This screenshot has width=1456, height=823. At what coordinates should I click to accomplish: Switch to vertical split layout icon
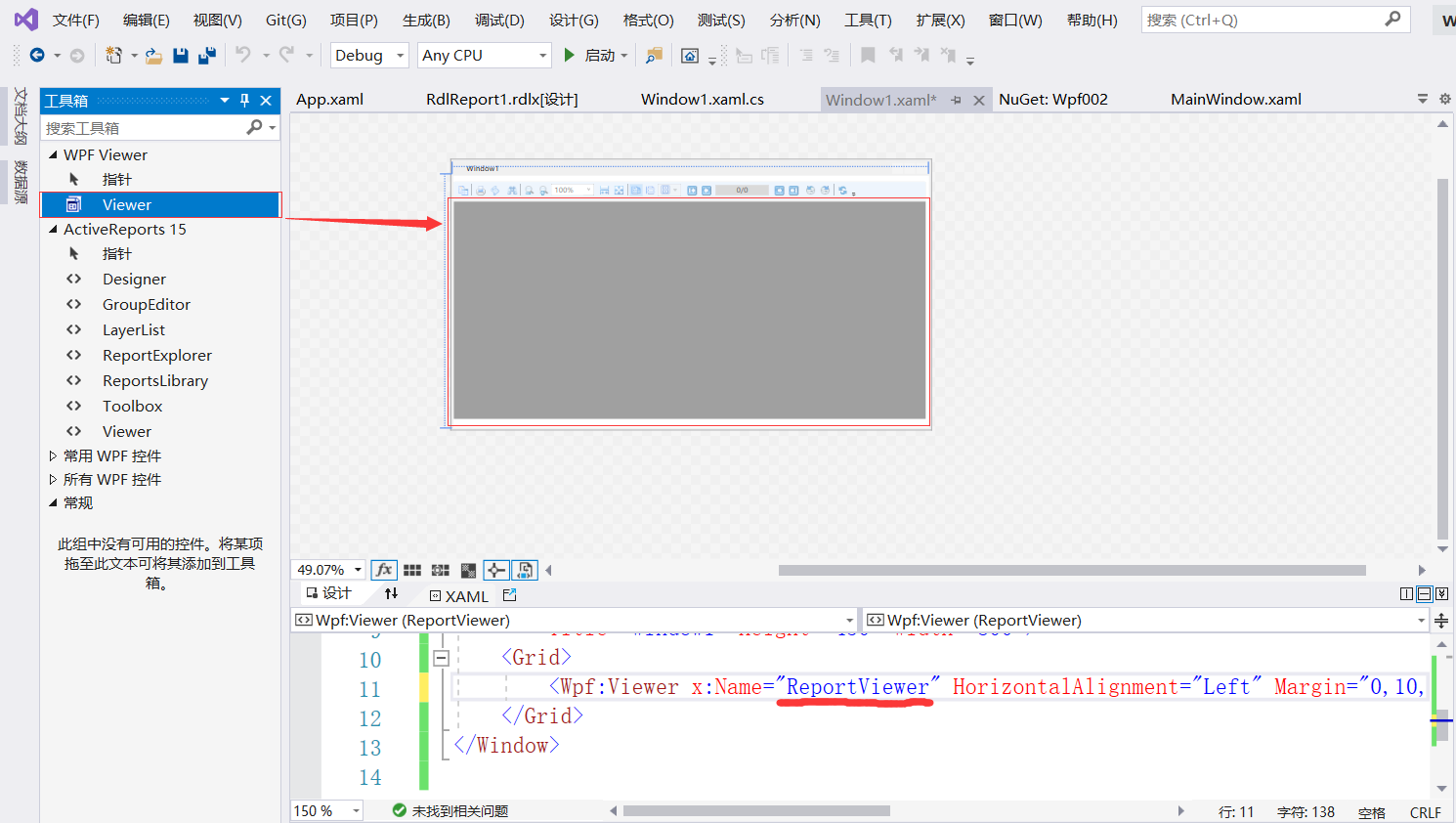pos(1407,594)
